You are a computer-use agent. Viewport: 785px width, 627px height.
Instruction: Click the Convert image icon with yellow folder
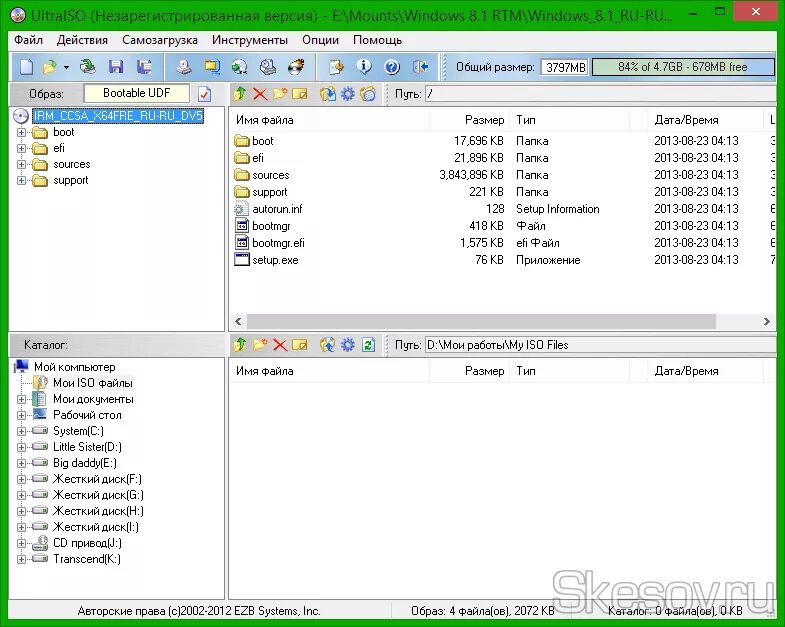tap(212, 67)
